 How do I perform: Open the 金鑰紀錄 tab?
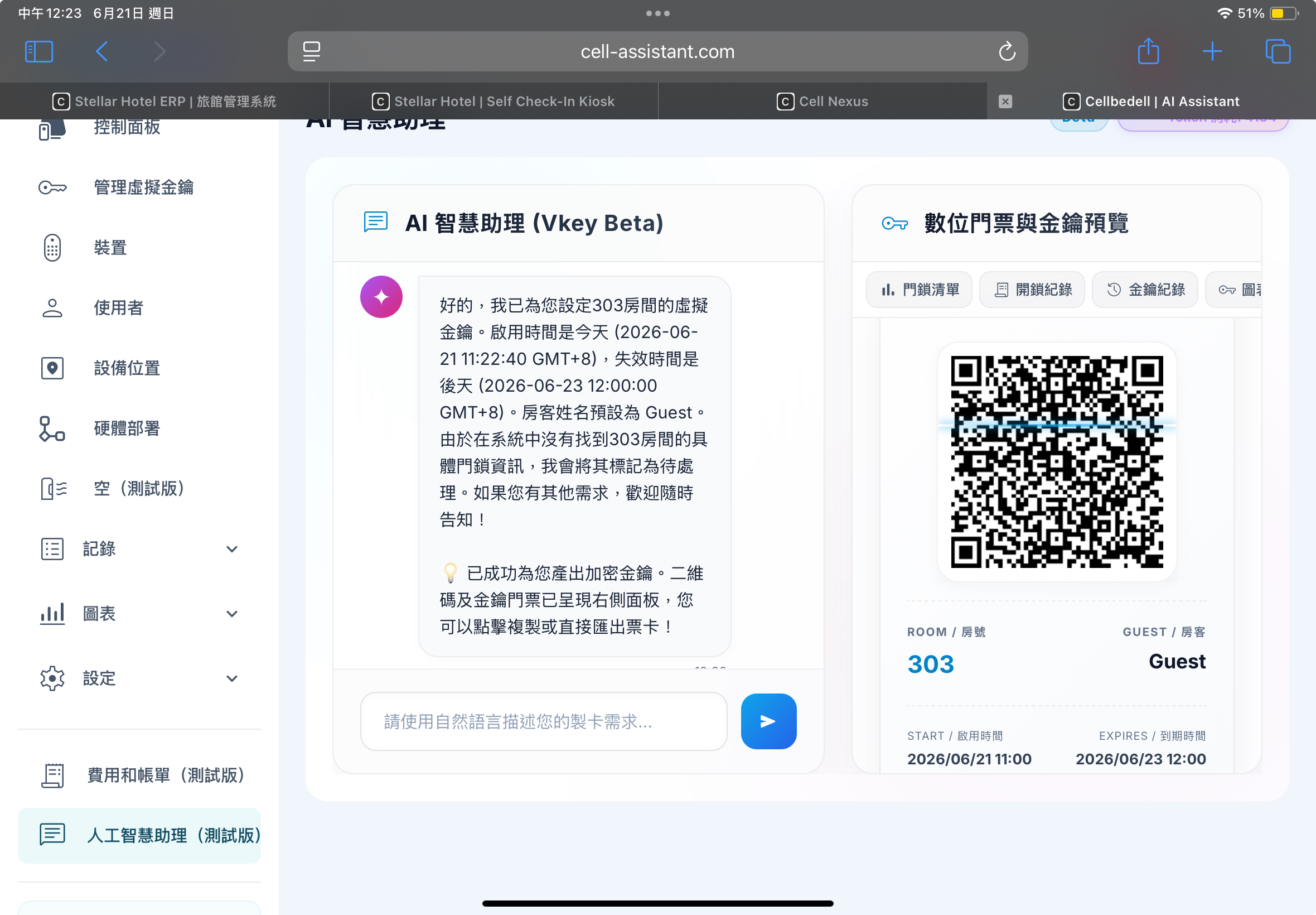(1145, 290)
